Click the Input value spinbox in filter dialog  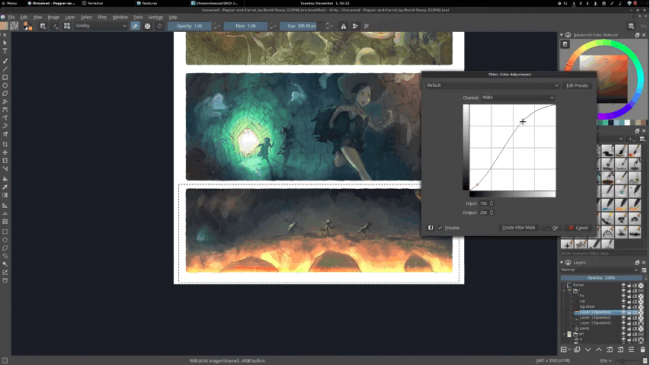pos(486,204)
